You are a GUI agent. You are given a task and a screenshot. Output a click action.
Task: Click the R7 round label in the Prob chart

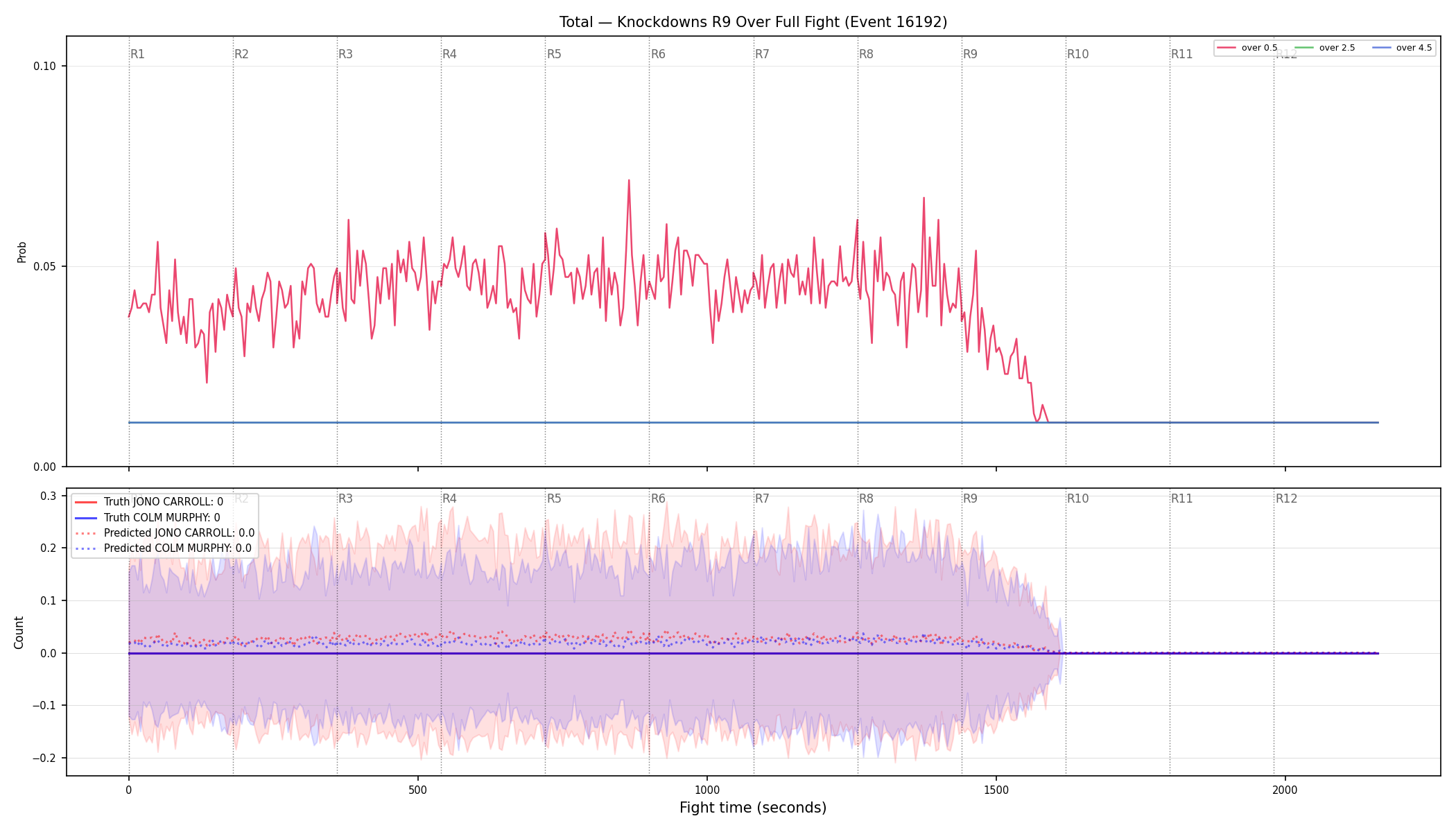click(762, 54)
